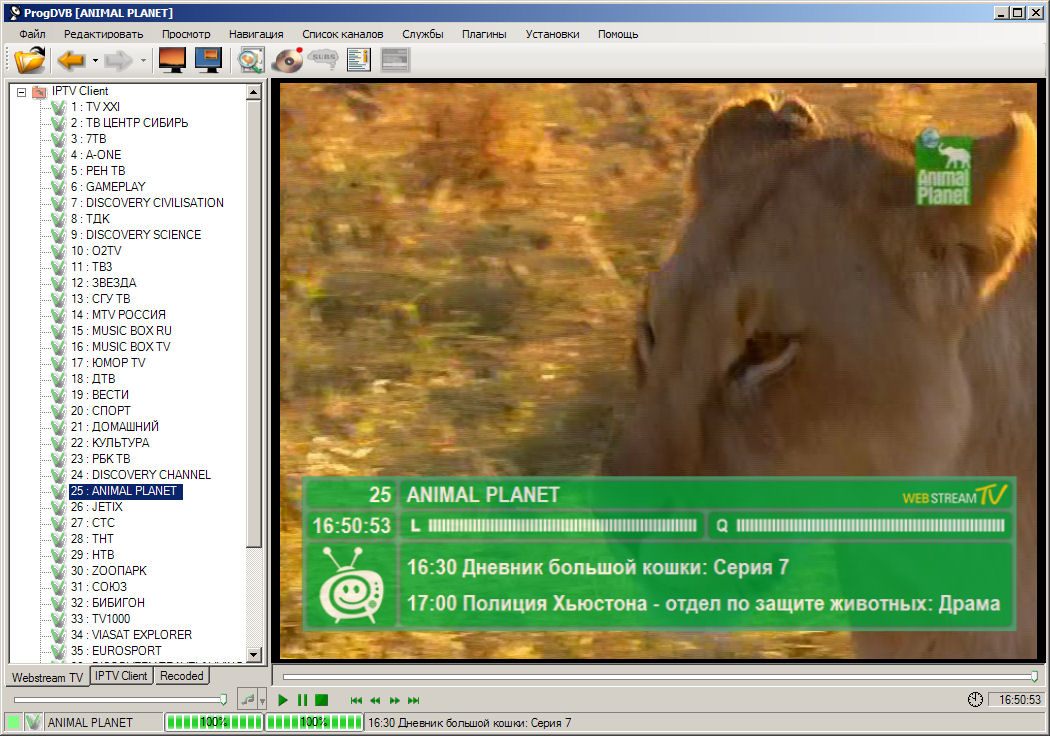Select channel 25 : ANIMAL PLANET
This screenshot has width=1050, height=736.
(125, 491)
